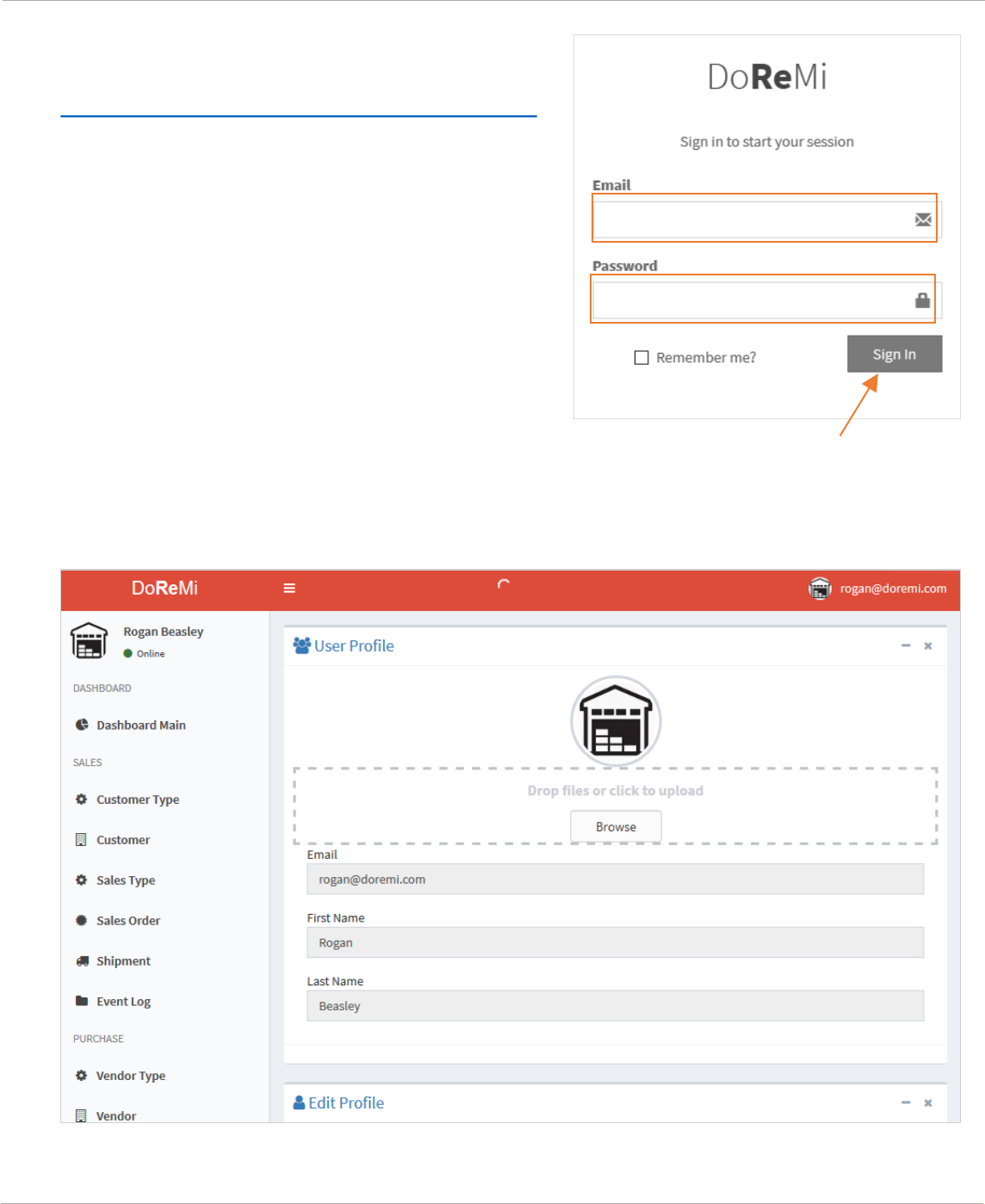Click the DoReMi title on login box
Image resolution: width=985 pixels, height=1204 pixels.
[767, 77]
